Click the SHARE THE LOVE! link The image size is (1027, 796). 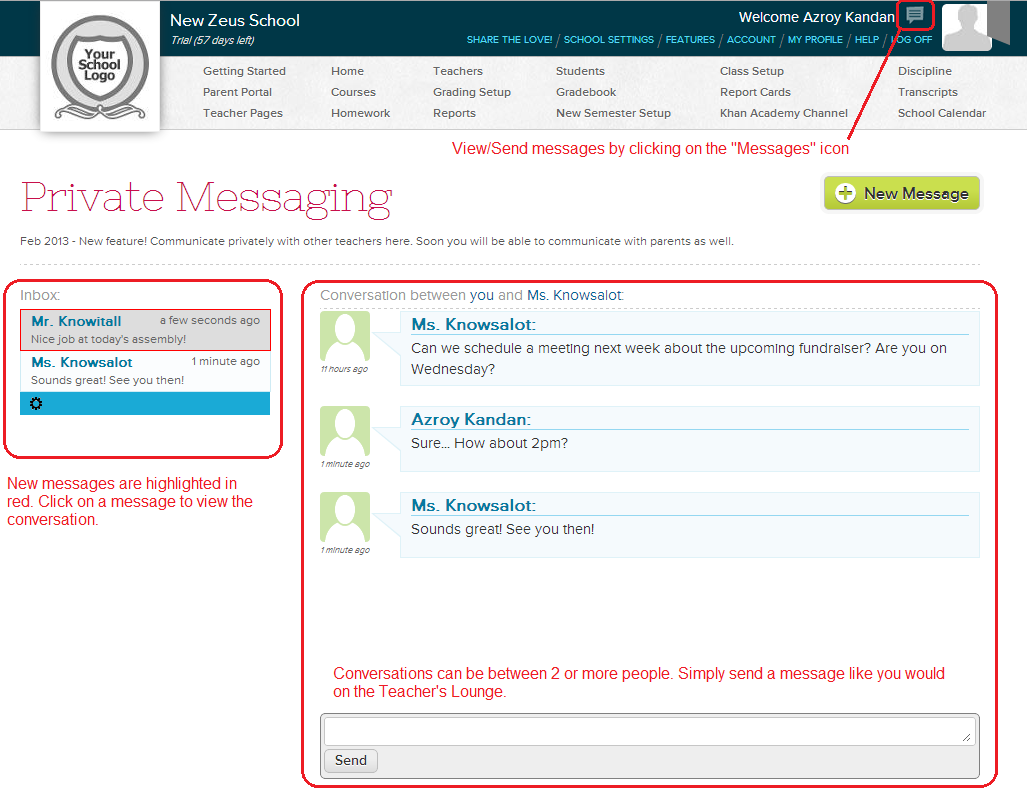(508, 39)
